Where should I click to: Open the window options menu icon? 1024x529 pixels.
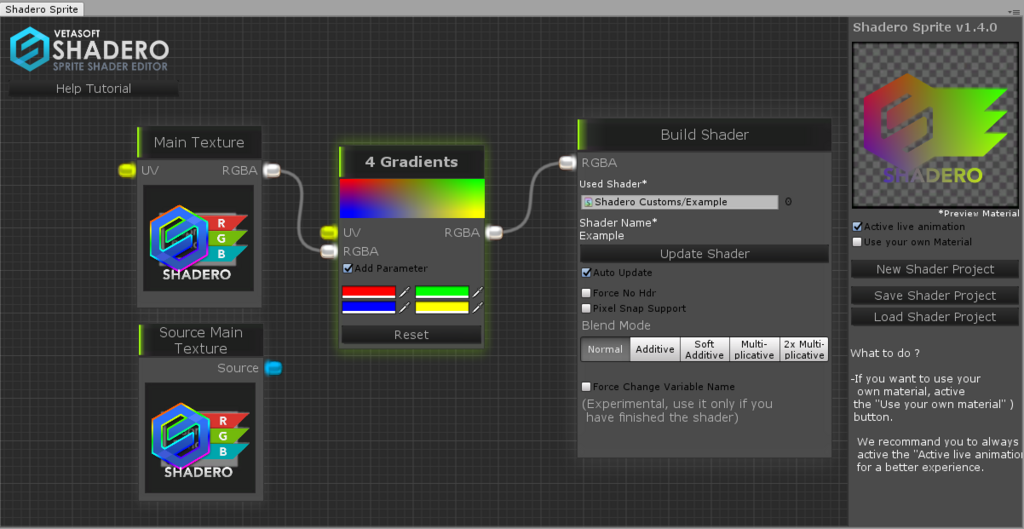[x=1014, y=12]
